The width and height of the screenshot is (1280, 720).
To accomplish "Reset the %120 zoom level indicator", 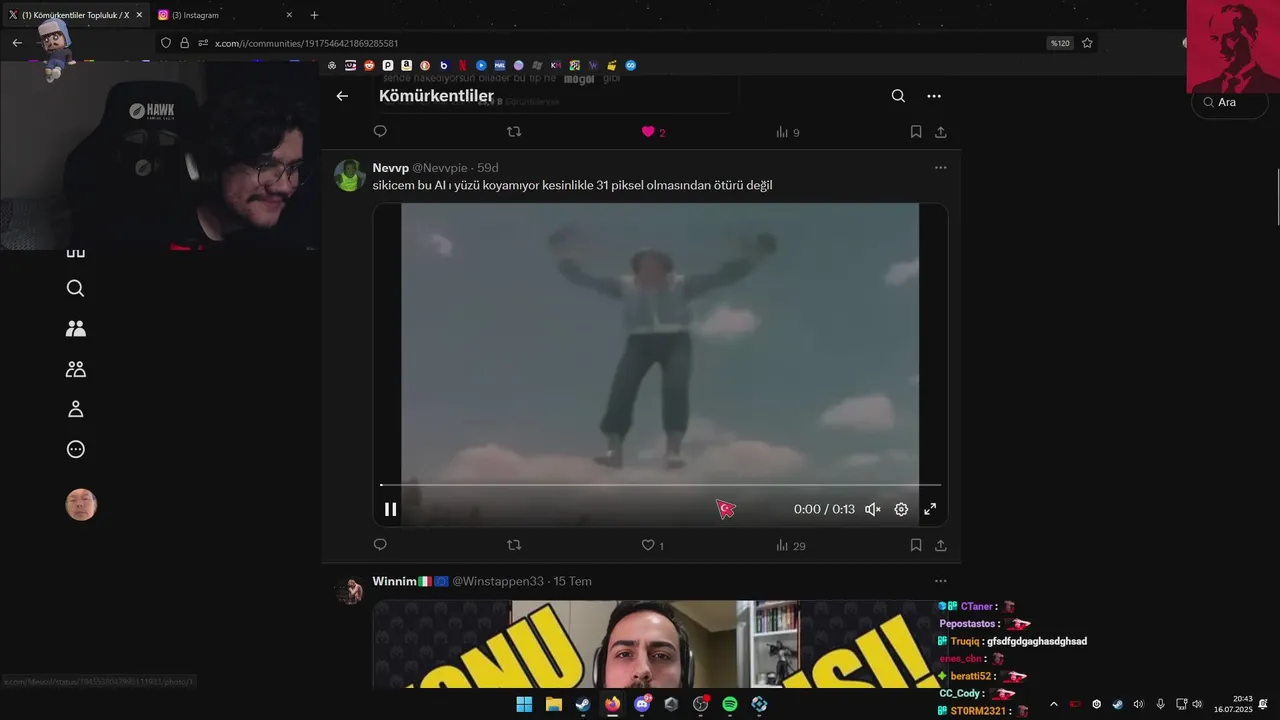I will 1060,43.
